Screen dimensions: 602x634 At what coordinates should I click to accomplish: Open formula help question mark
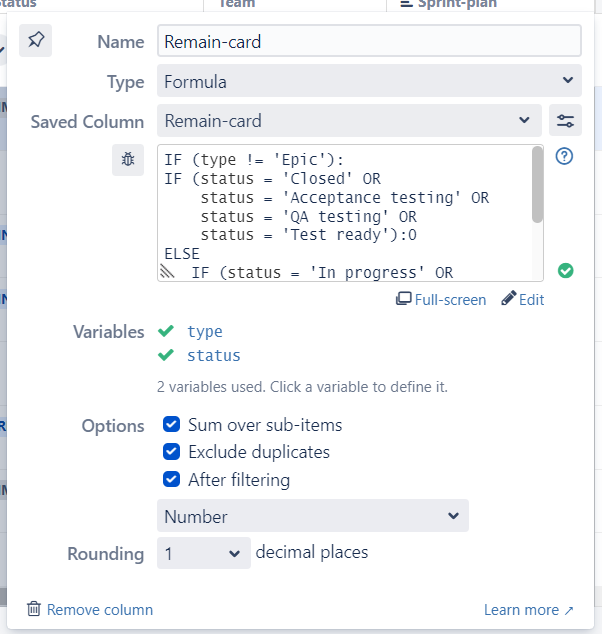pos(564,156)
